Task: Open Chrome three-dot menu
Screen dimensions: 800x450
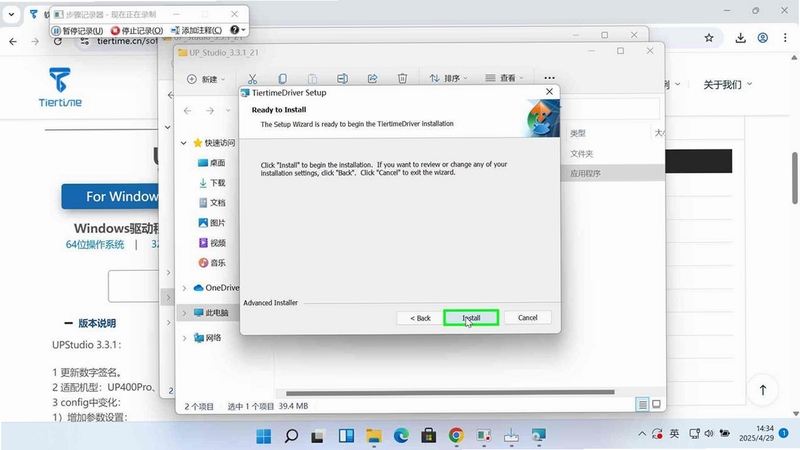Action: [x=785, y=38]
